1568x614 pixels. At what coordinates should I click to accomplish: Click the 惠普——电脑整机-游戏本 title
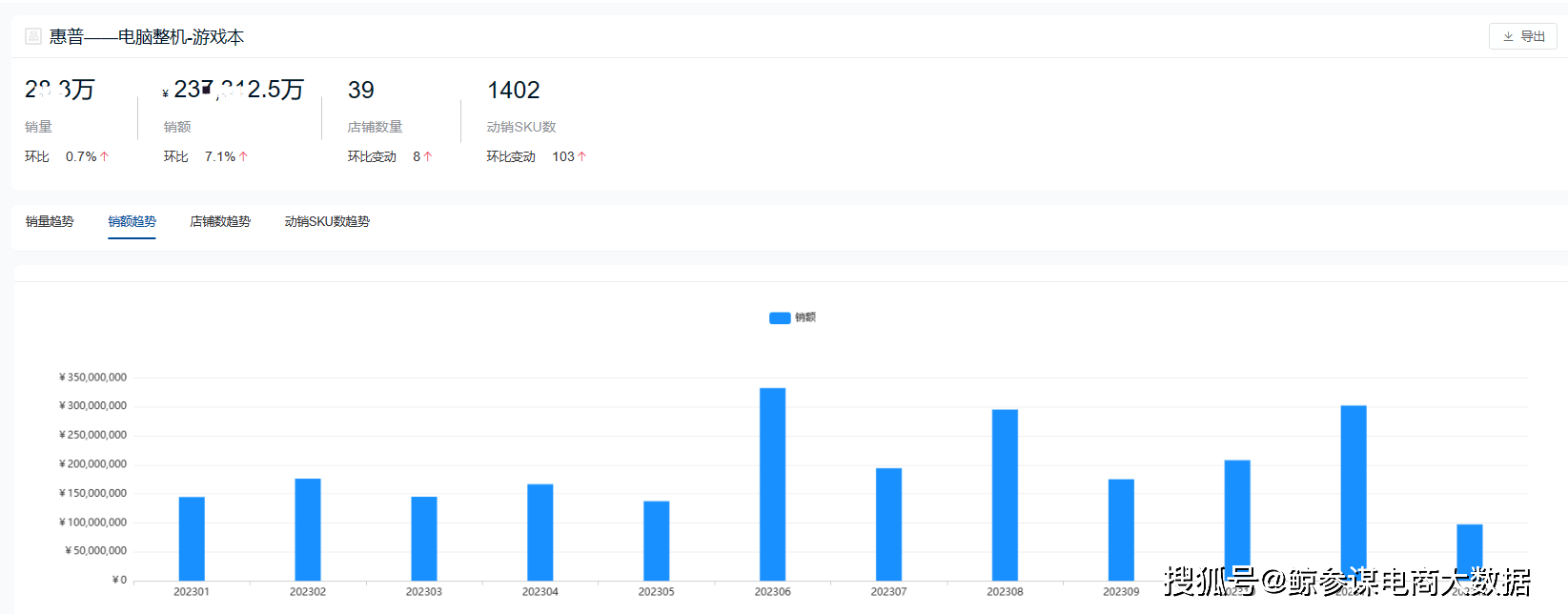pyautogui.click(x=147, y=37)
